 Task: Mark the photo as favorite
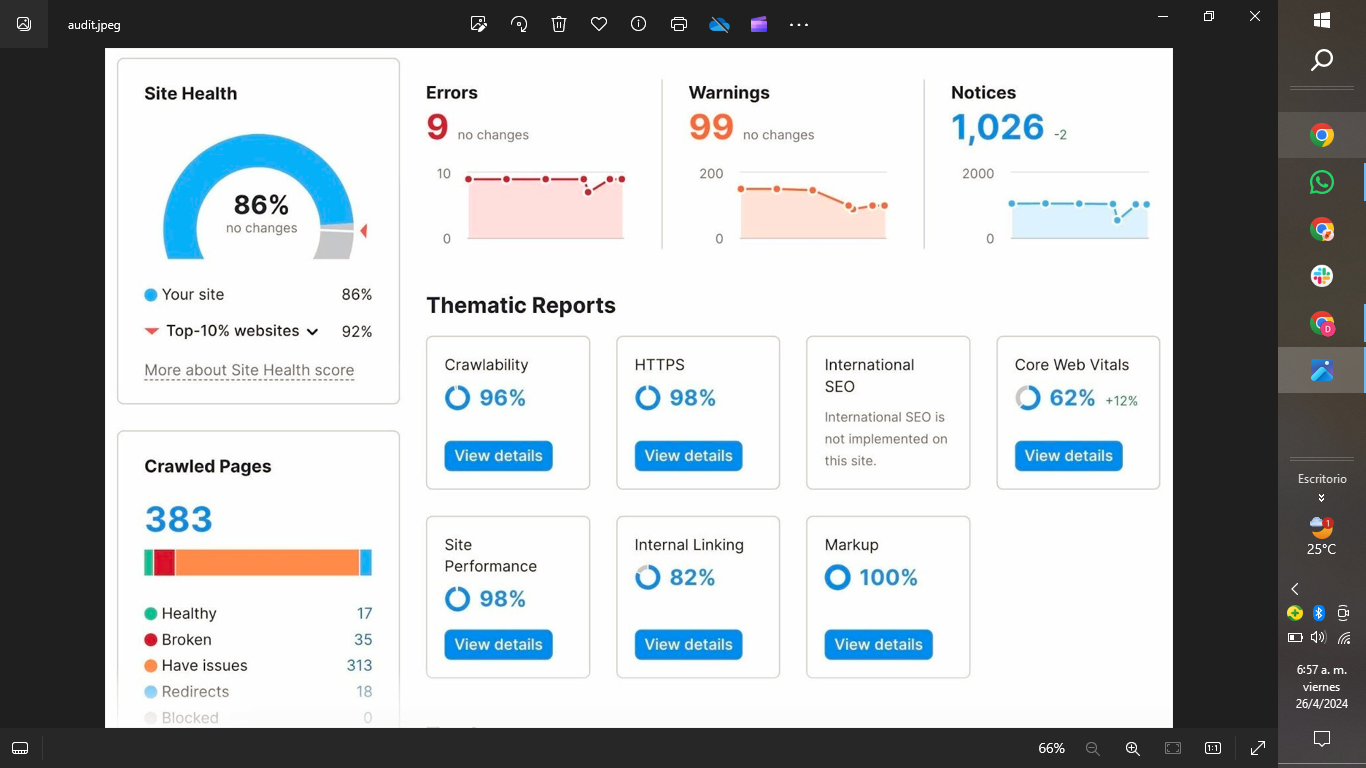(x=599, y=24)
